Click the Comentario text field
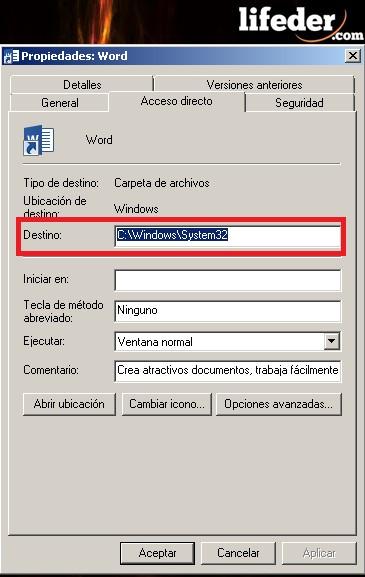Viewport: 365px width, 577px height. [228, 371]
